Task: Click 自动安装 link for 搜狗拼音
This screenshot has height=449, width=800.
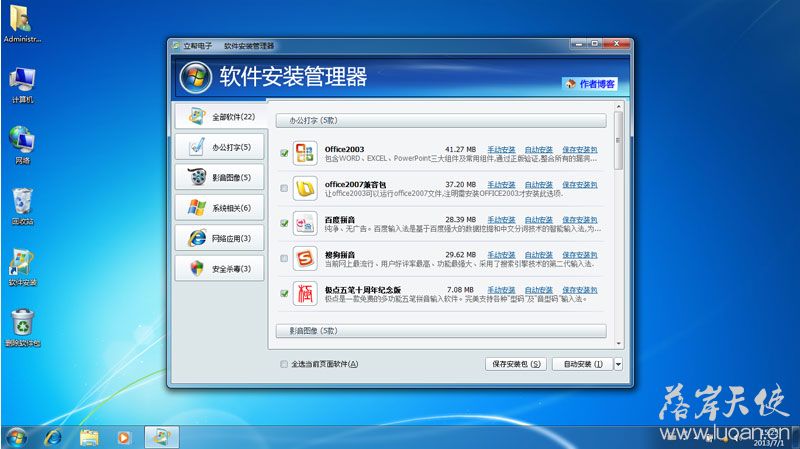Action: [x=539, y=255]
